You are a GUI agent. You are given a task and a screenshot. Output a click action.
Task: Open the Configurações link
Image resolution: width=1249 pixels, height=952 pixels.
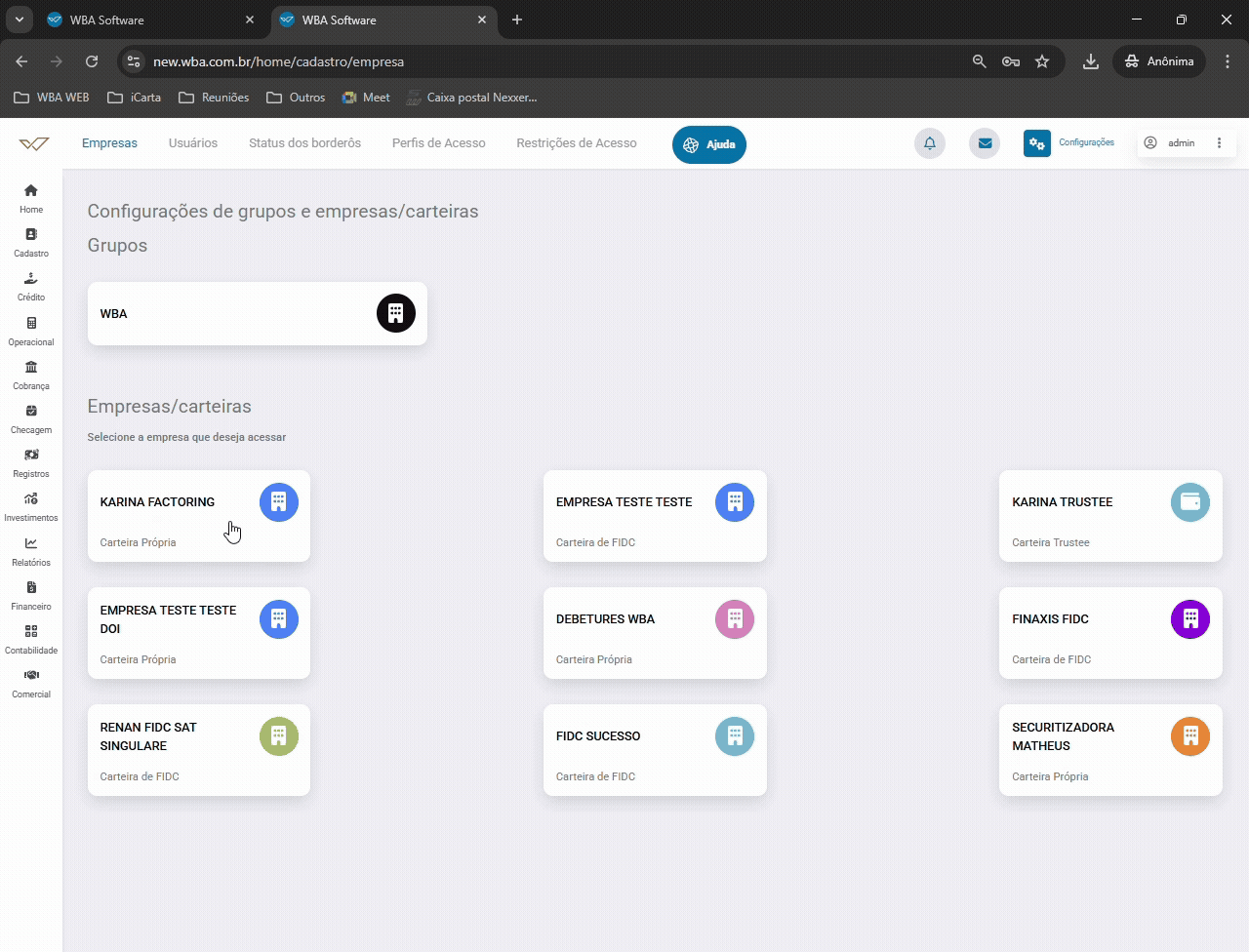point(1086,142)
